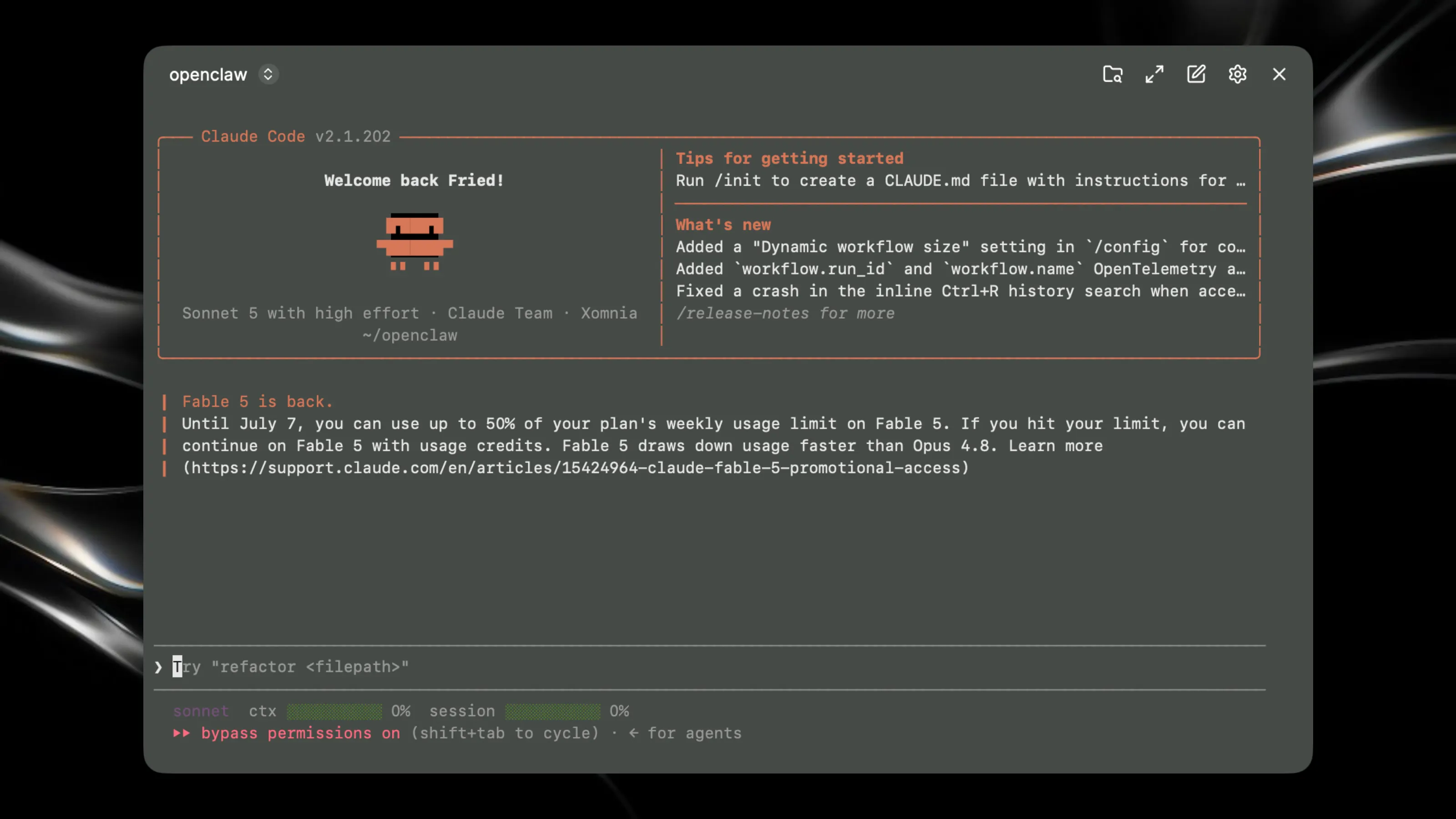
Task: Click the double-arrow bypass icon
Action: [x=182, y=733]
